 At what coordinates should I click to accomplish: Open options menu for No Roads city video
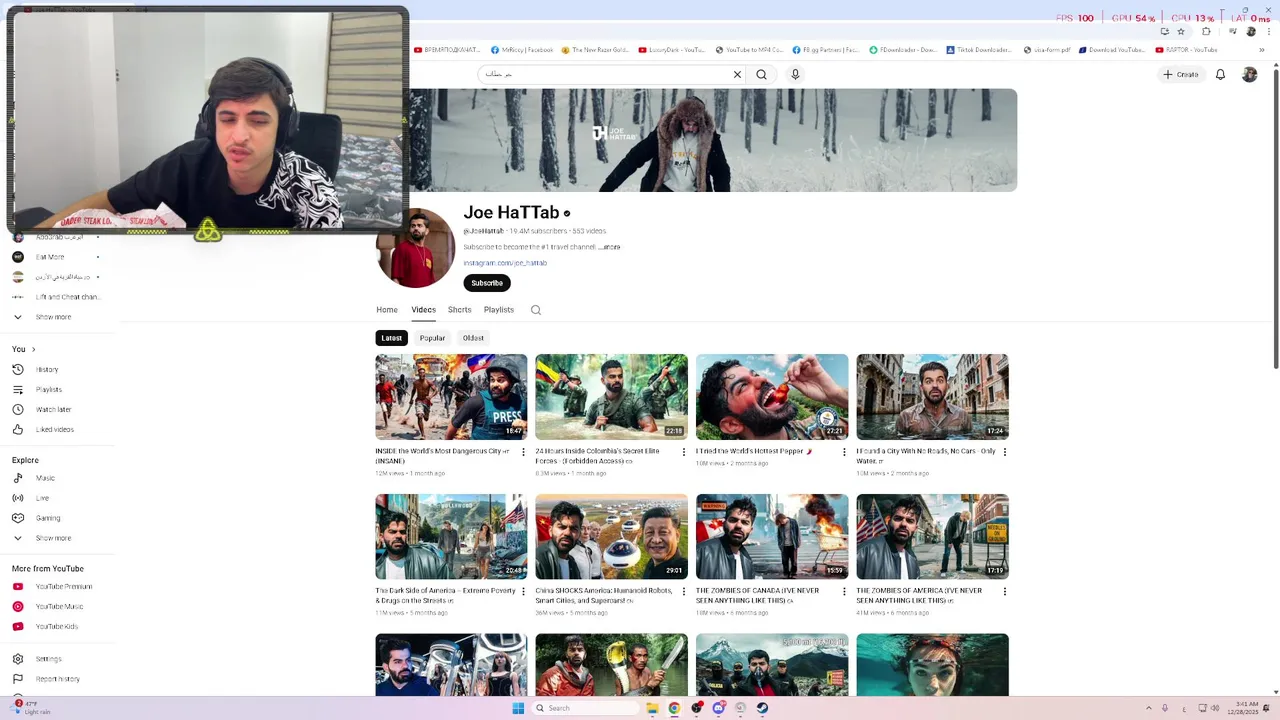(1004, 452)
